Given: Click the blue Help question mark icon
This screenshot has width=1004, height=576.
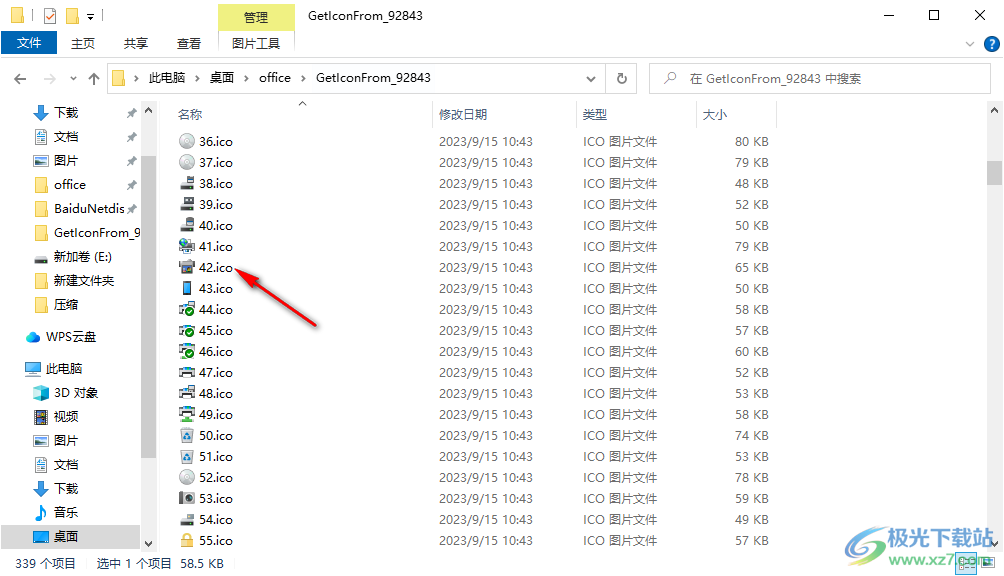Looking at the screenshot, I should click(990, 43).
